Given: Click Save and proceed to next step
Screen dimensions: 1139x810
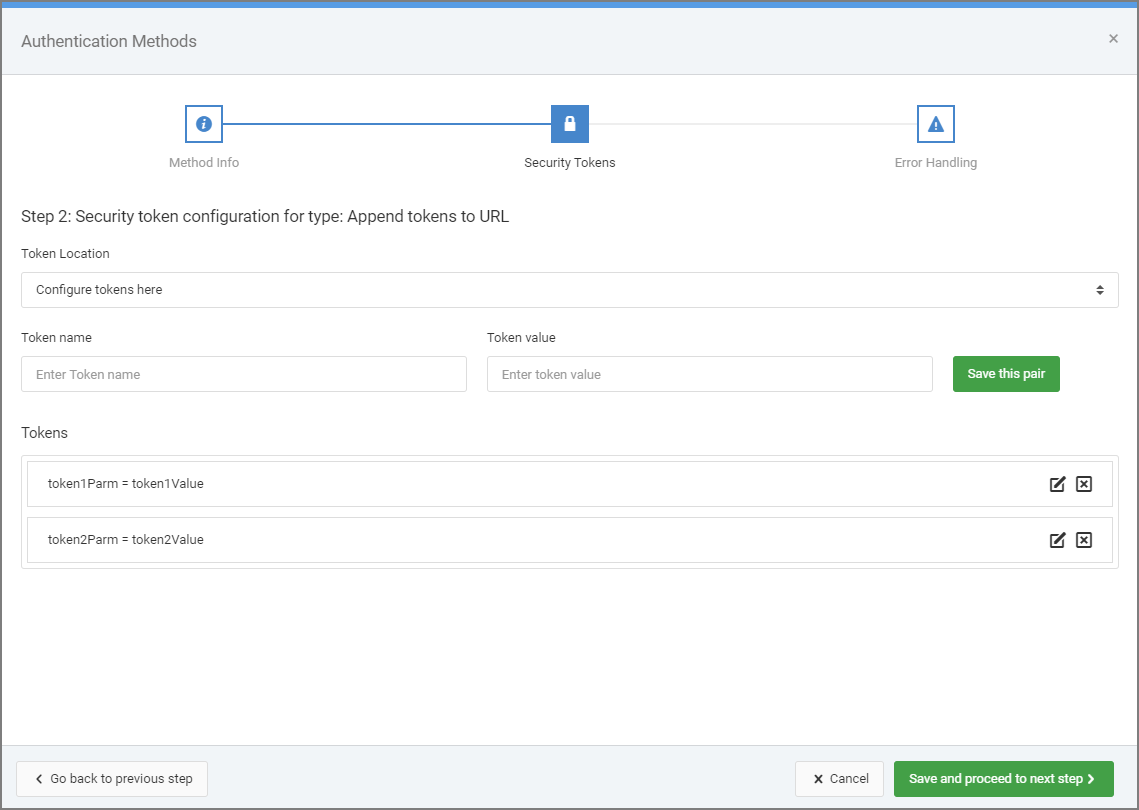Looking at the screenshot, I should [x=1003, y=779].
